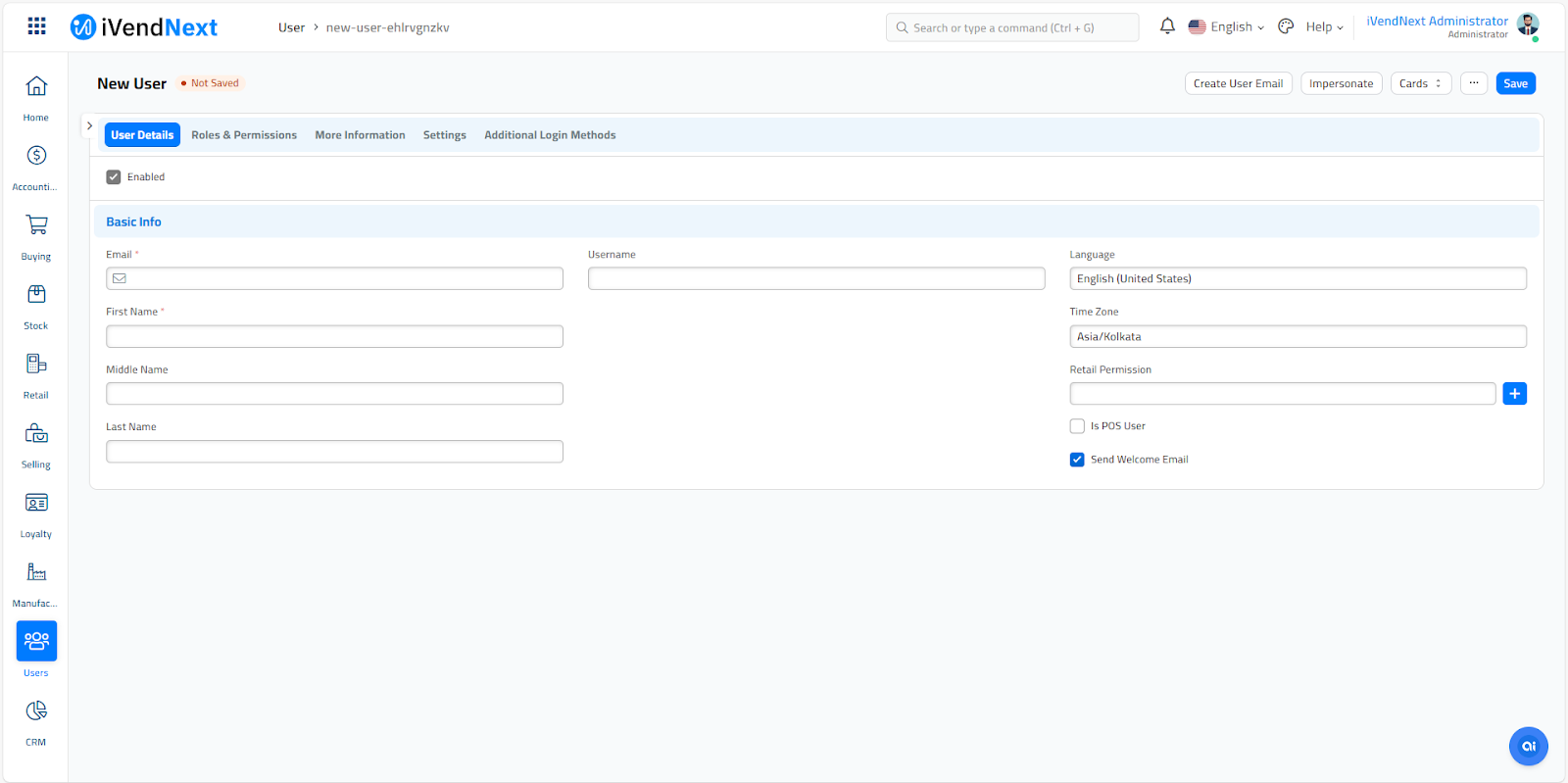
Task: Click into the Email input field
Action: [343, 279]
